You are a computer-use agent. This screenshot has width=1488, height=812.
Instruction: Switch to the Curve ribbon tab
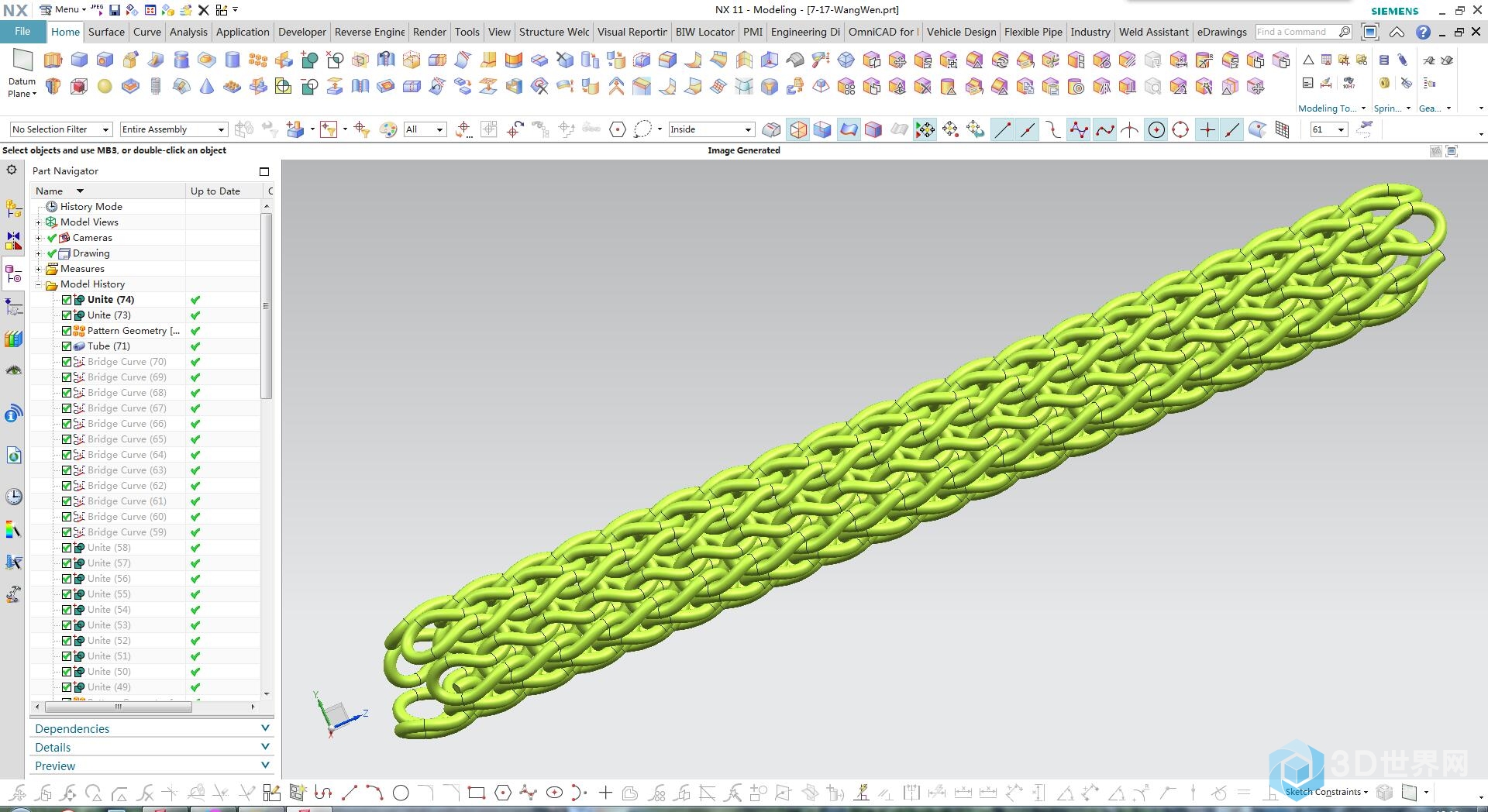click(x=147, y=32)
